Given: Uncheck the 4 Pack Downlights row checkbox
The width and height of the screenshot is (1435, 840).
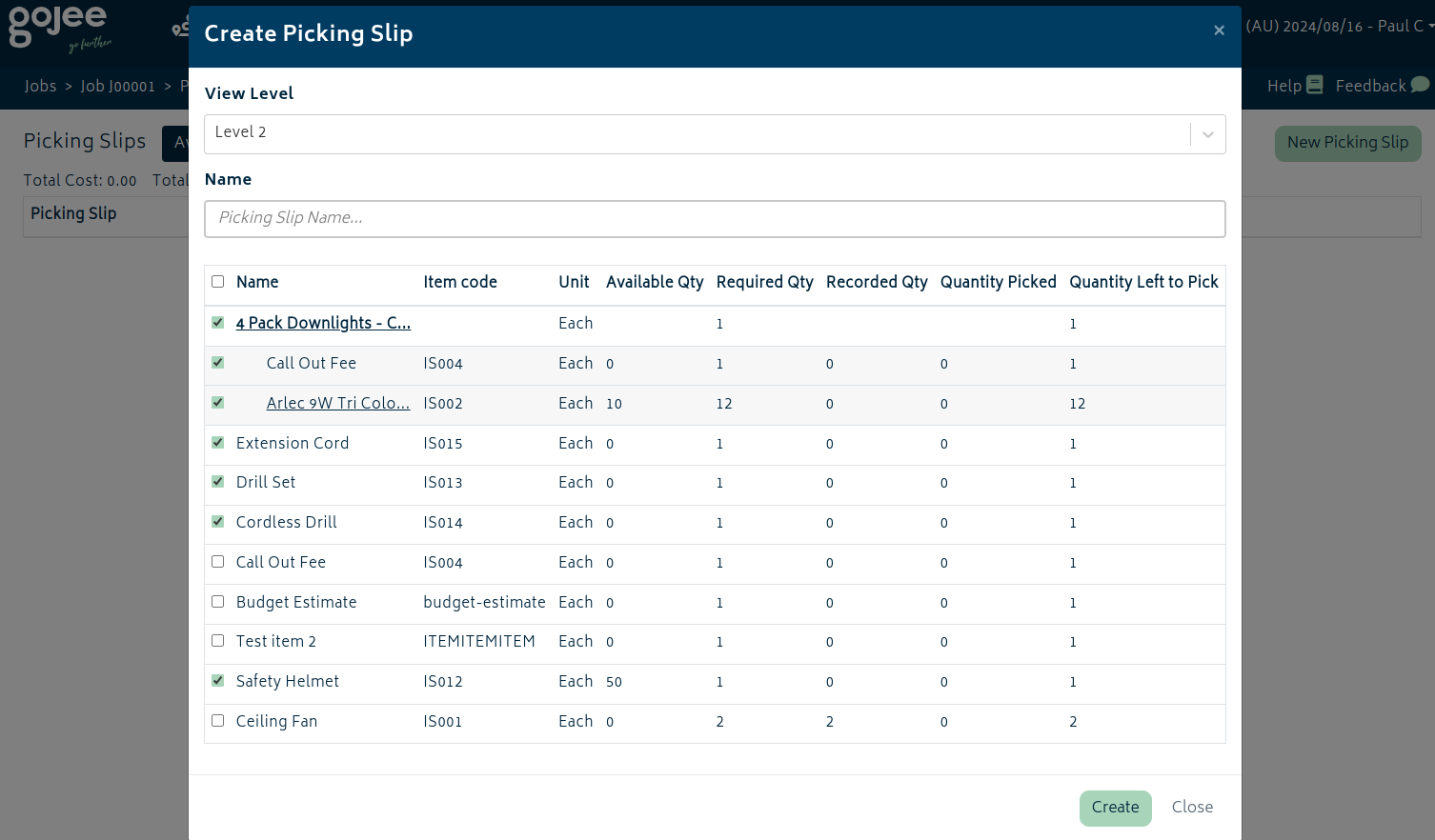Looking at the screenshot, I should 218,323.
